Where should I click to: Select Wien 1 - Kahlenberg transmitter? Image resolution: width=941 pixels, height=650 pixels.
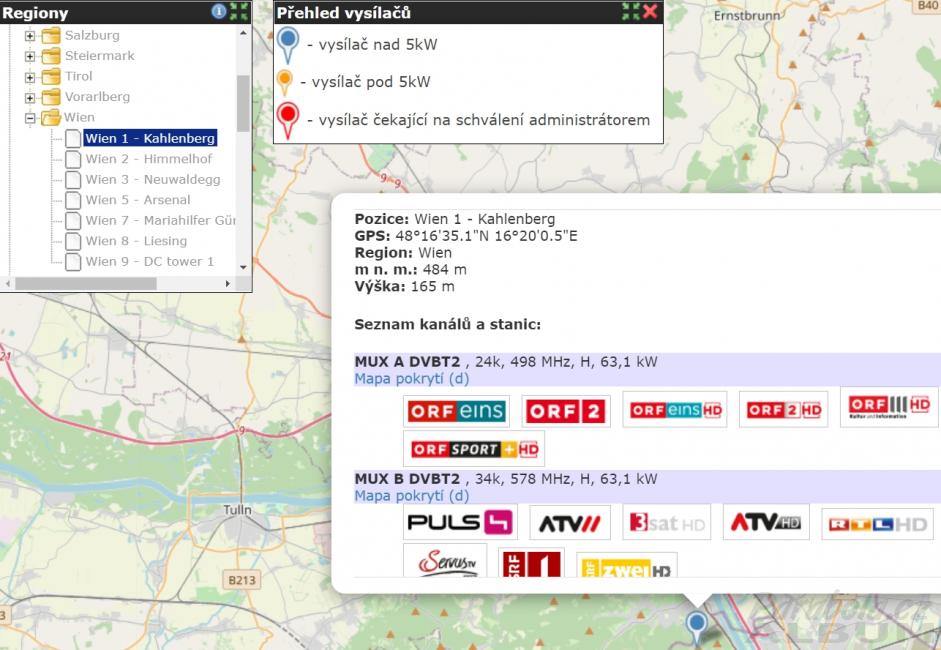click(150, 138)
